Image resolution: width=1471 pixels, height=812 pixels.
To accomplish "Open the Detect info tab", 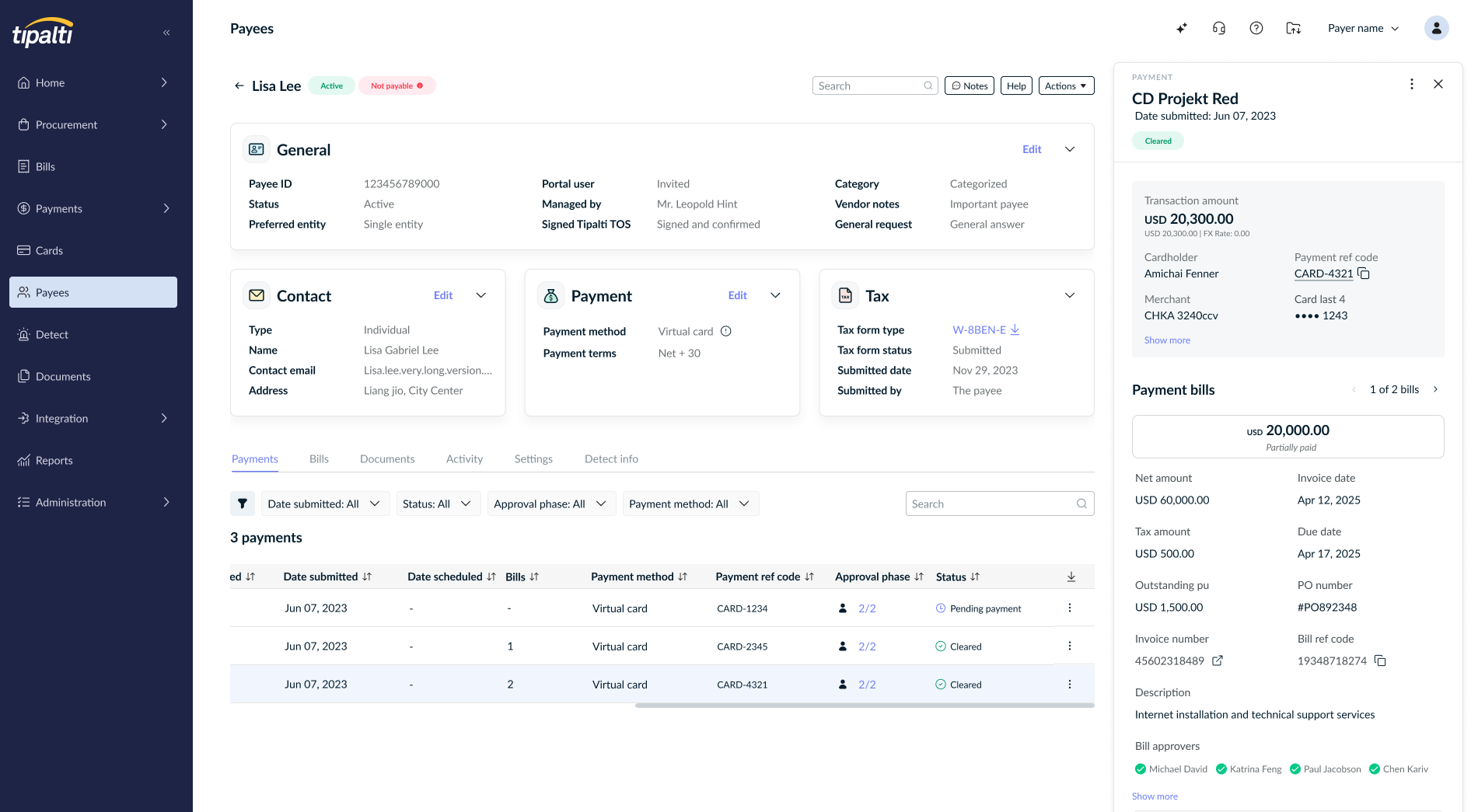I will pyautogui.click(x=611, y=458).
